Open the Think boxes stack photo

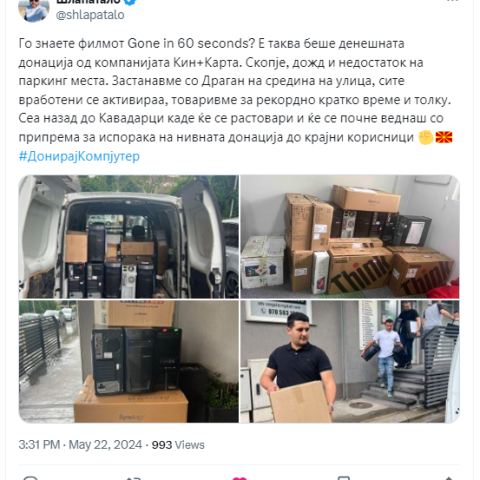click(350, 236)
